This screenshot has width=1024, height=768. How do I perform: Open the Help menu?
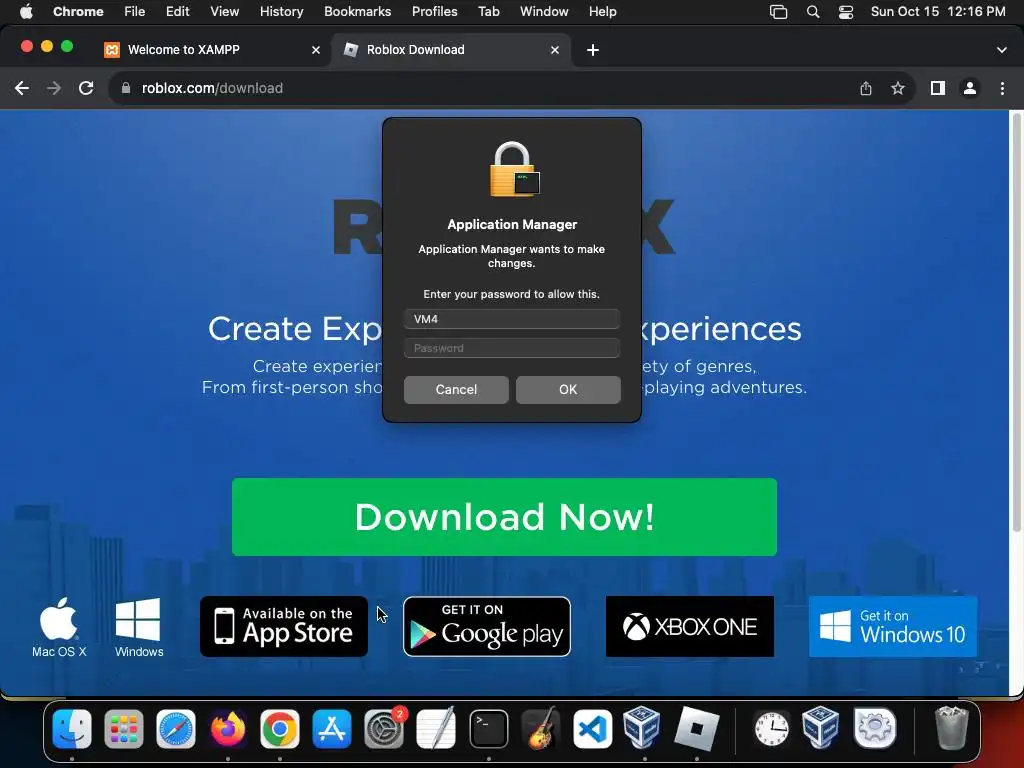click(602, 11)
